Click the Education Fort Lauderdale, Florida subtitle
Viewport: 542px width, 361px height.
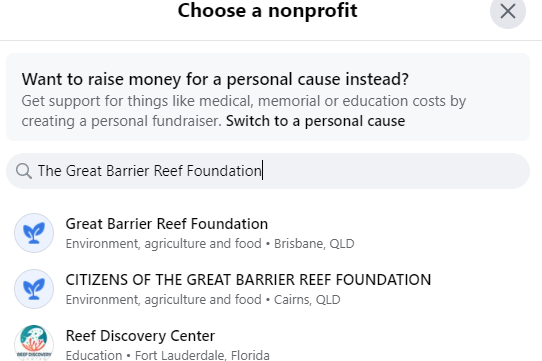(x=167, y=355)
